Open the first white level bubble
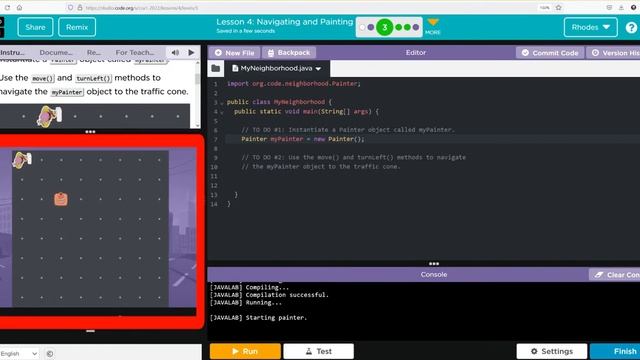Viewport: 640px width, 360px height. pyautogui.click(x=362, y=27)
